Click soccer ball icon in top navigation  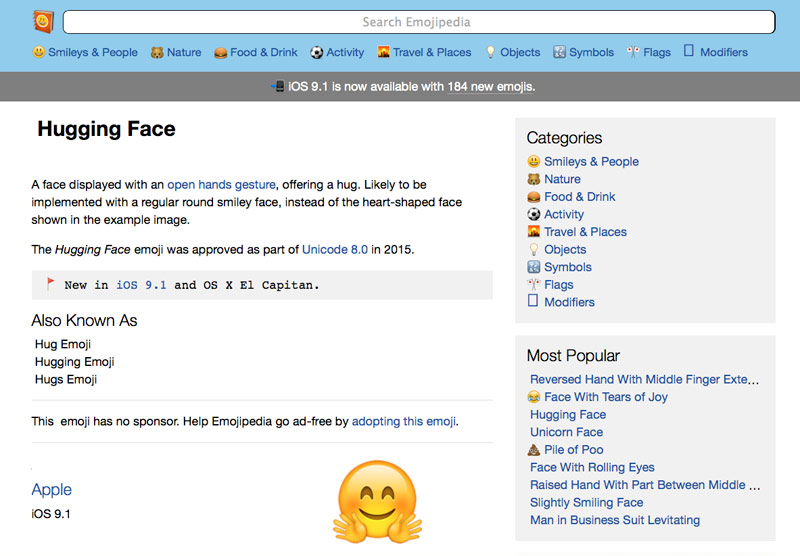[317, 53]
